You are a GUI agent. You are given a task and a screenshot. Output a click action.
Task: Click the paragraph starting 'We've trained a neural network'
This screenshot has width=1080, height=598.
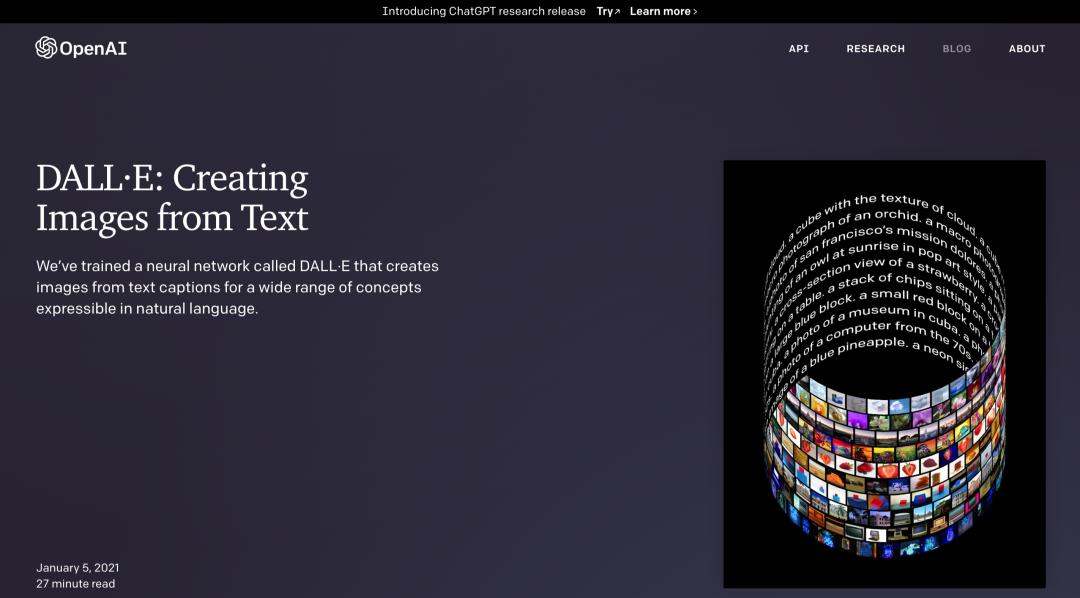pos(238,287)
